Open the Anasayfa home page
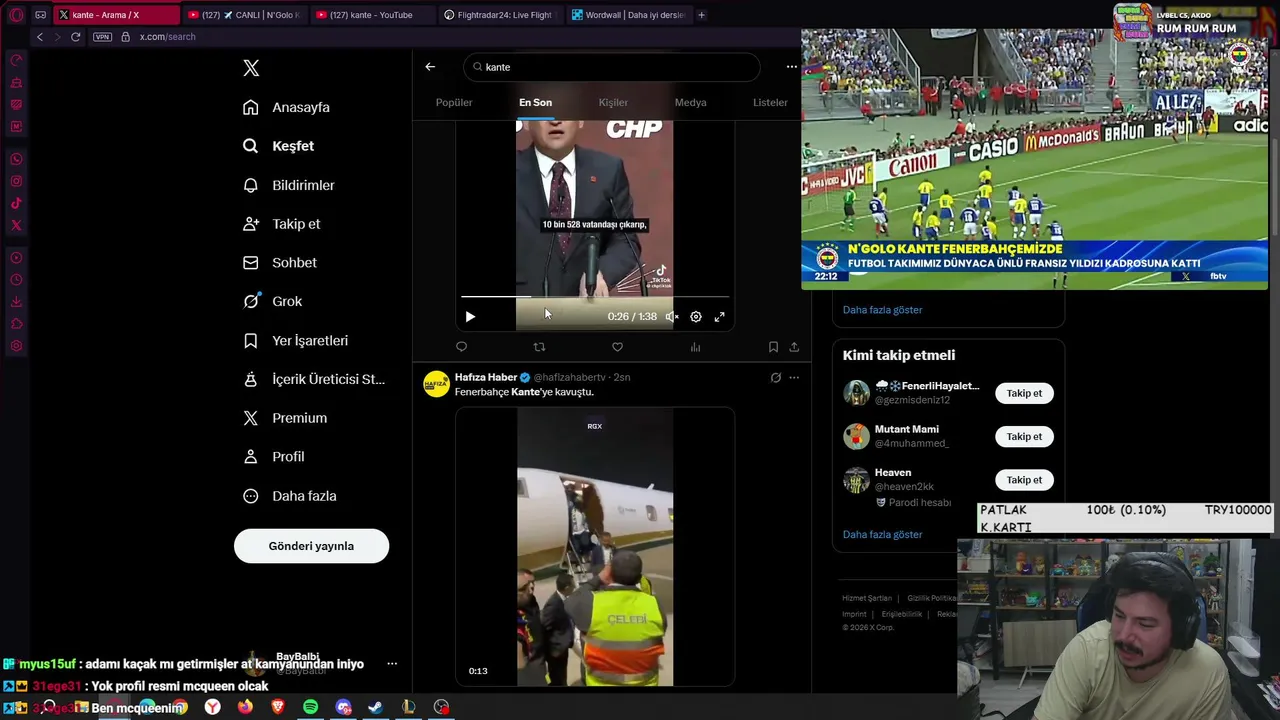1280x720 pixels. coord(286,107)
